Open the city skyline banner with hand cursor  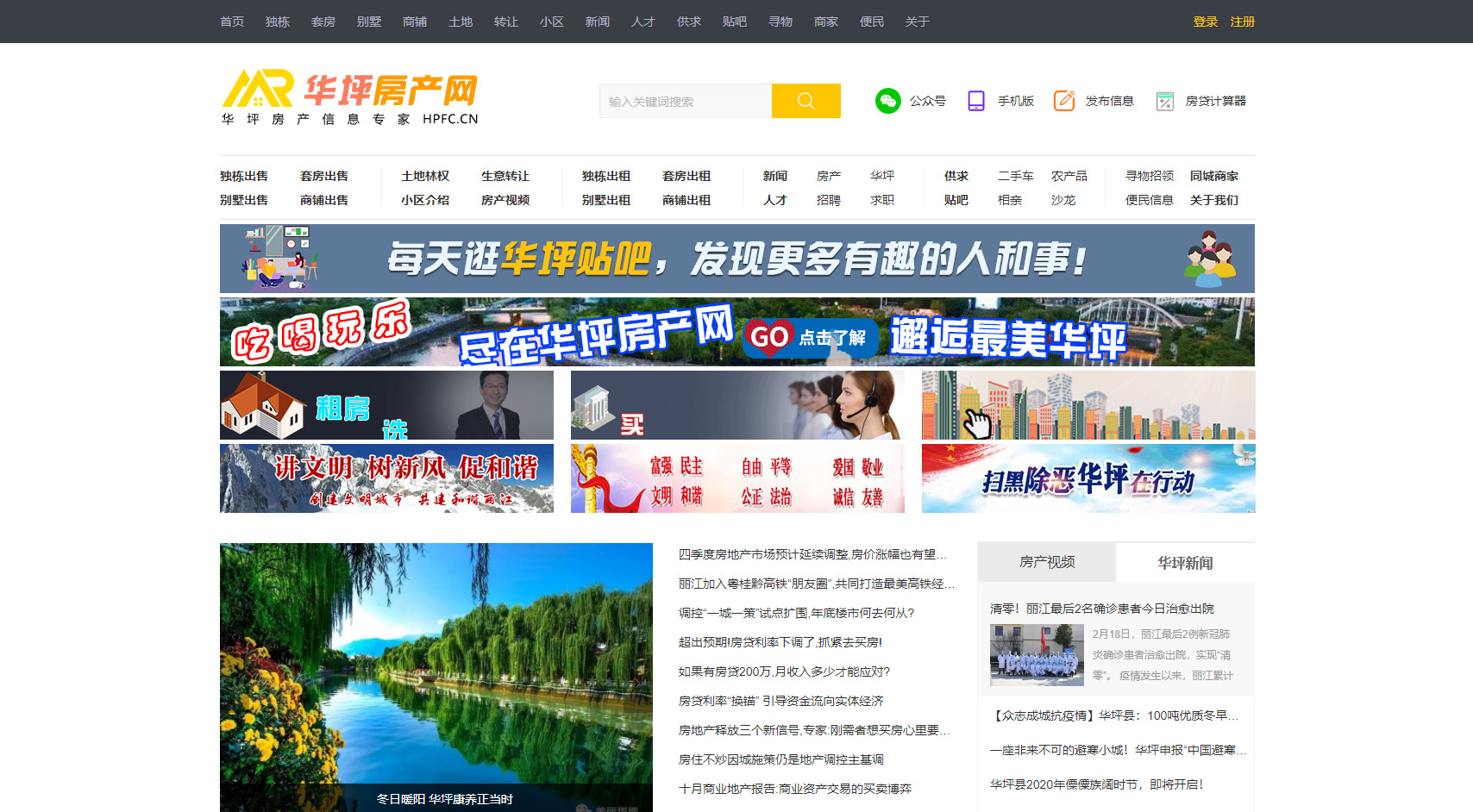point(1088,405)
